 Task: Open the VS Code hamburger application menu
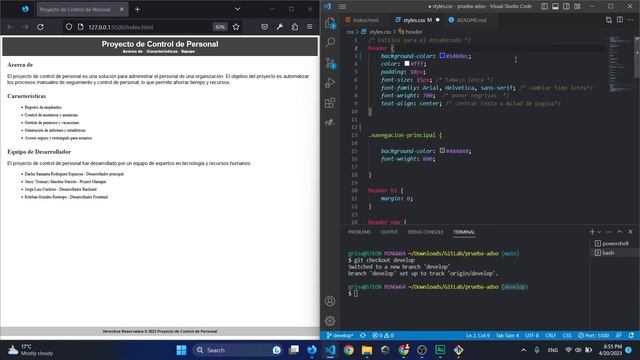tap(342, 7)
